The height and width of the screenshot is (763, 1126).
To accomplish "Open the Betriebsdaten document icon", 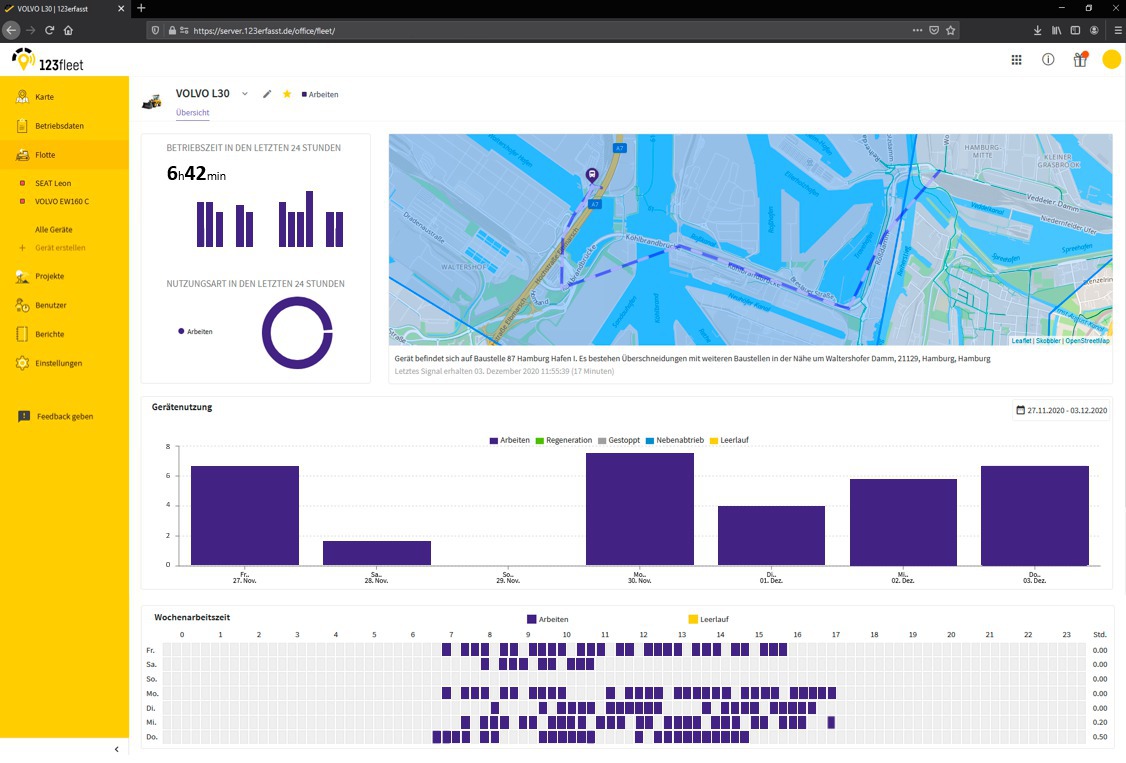I will (22, 126).
